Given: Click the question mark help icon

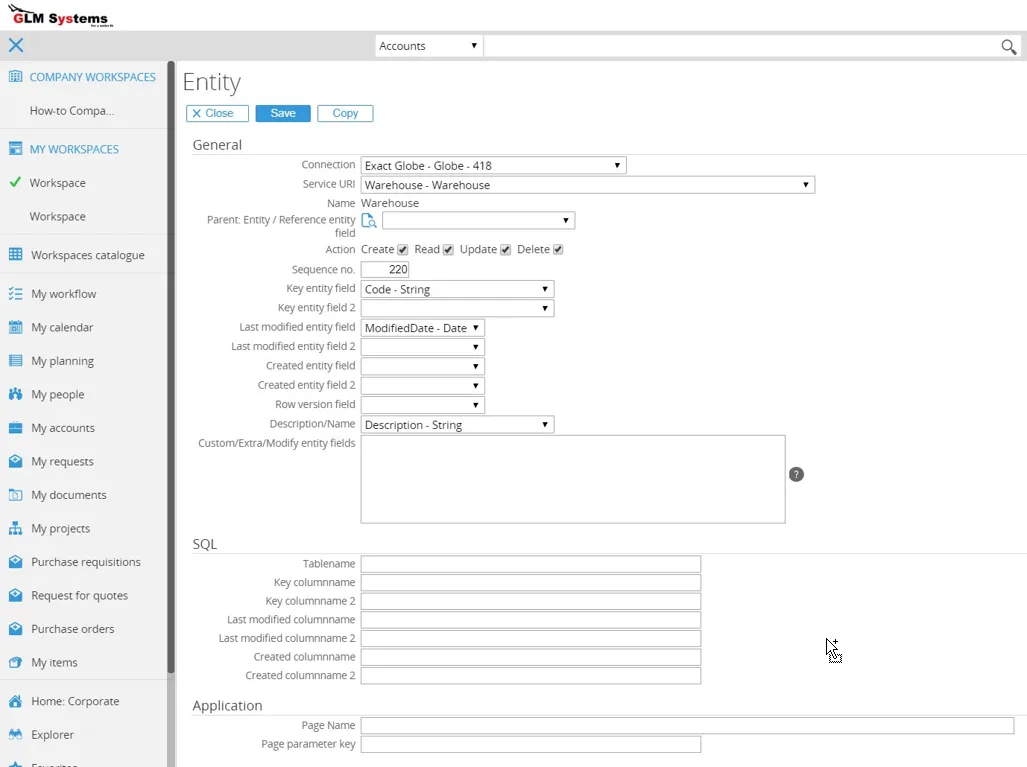Looking at the screenshot, I should (x=796, y=474).
